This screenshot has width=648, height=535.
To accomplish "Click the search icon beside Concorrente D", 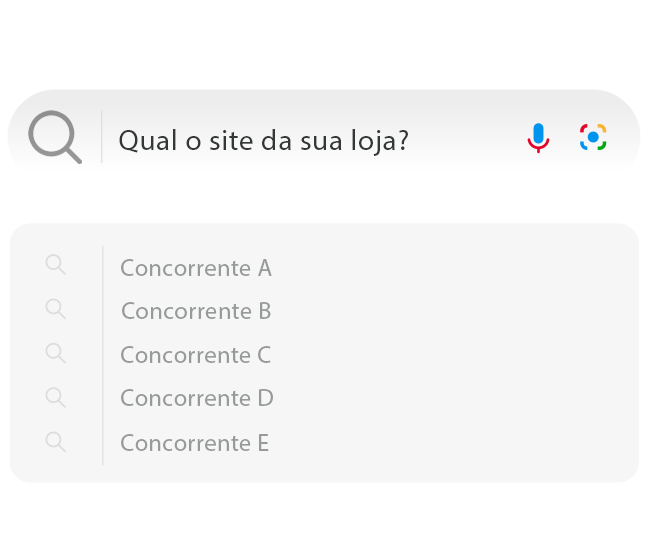I will (x=56, y=397).
